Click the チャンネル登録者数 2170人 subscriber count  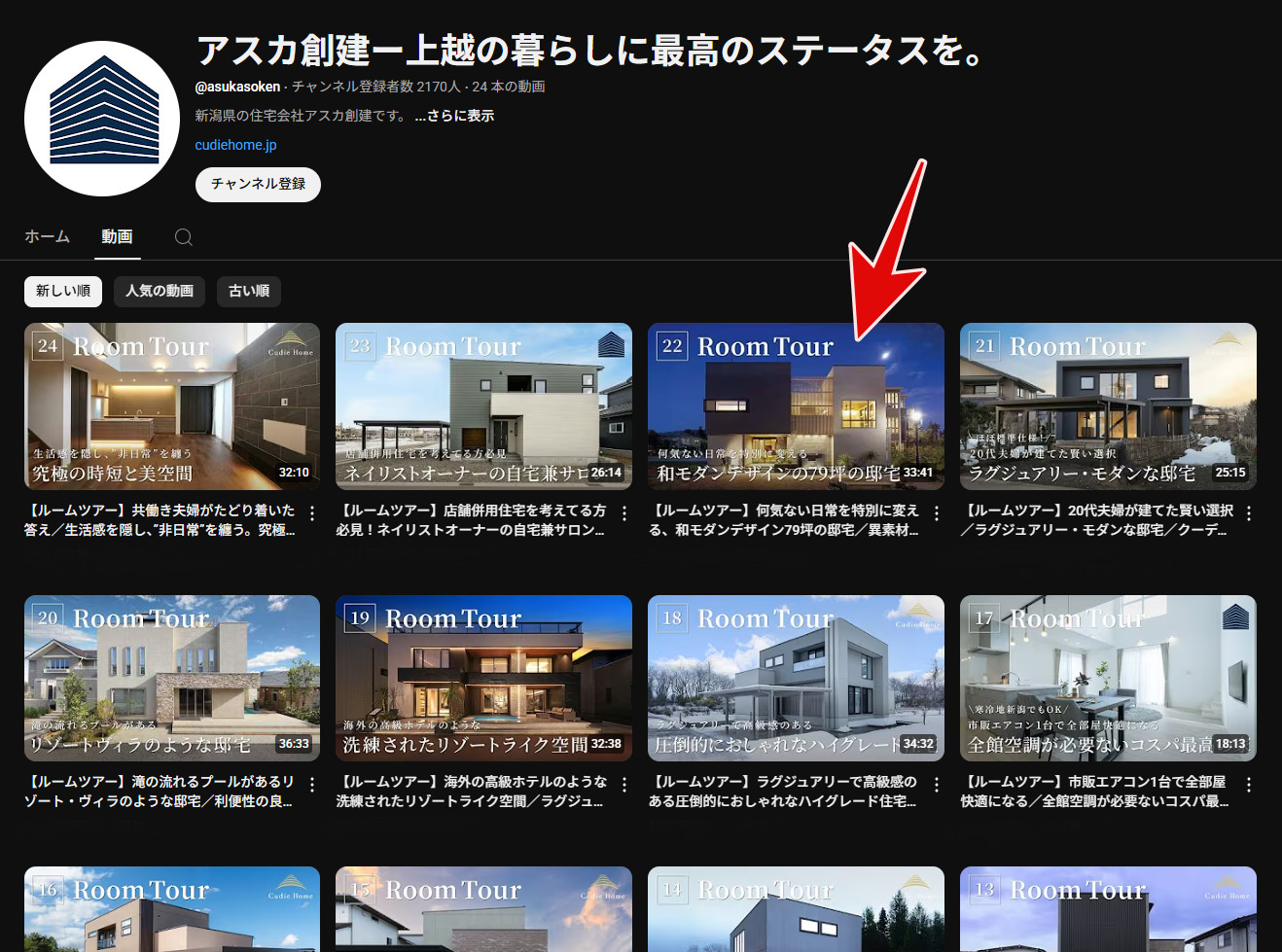point(376,87)
